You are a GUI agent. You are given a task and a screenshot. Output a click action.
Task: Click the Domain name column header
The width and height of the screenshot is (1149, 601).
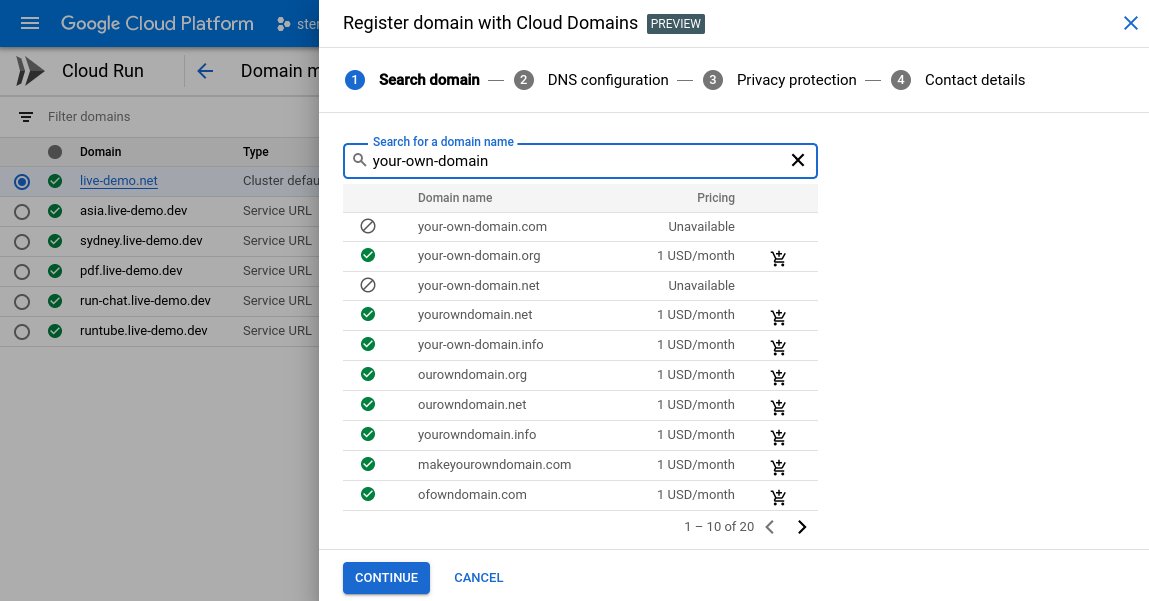tap(455, 198)
